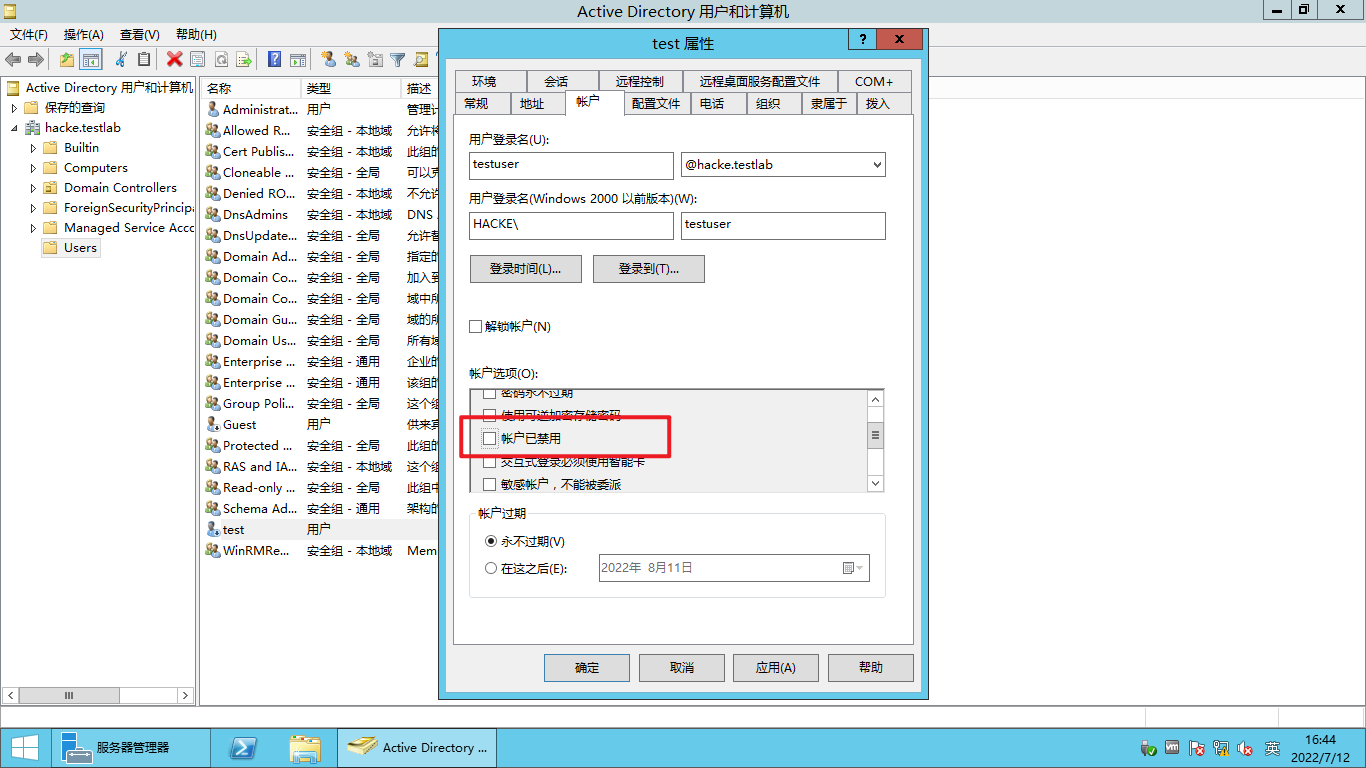This screenshot has width=1366, height=768.
Task: Expand the Domain Controllers tree node
Action: pyautogui.click(x=33, y=188)
